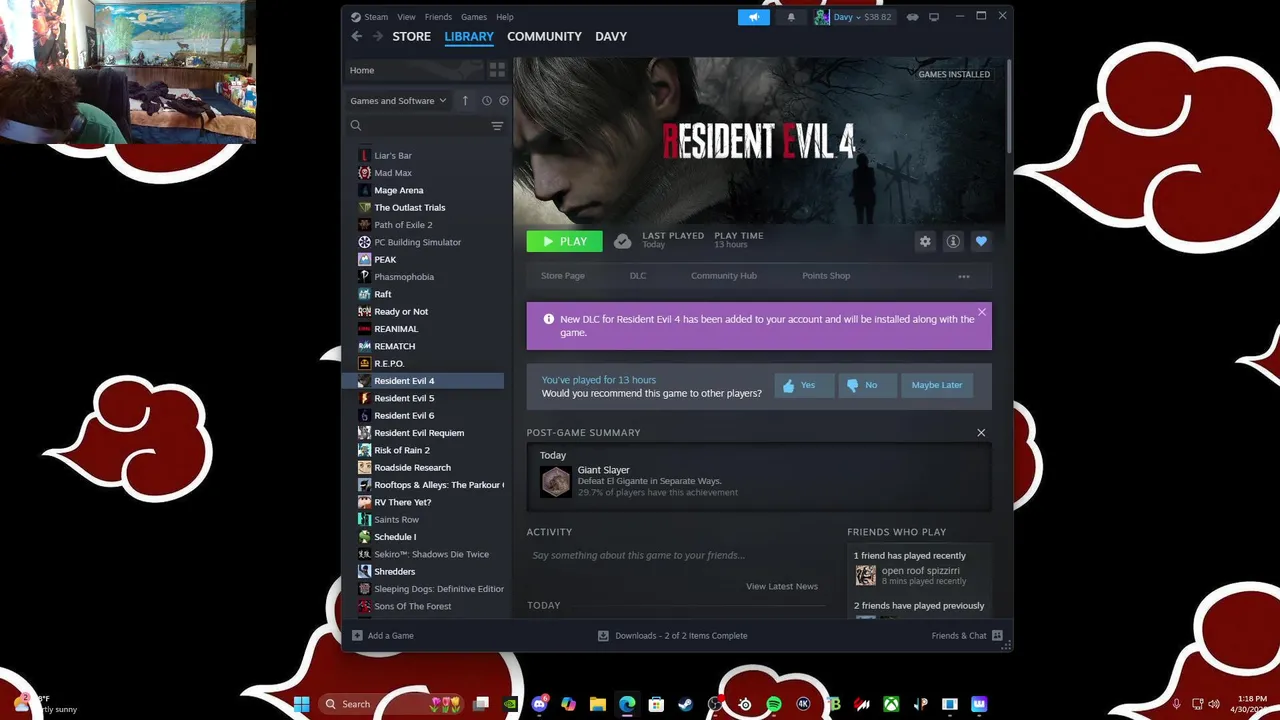Open the three-dots more links menu

[x=964, y=276]
